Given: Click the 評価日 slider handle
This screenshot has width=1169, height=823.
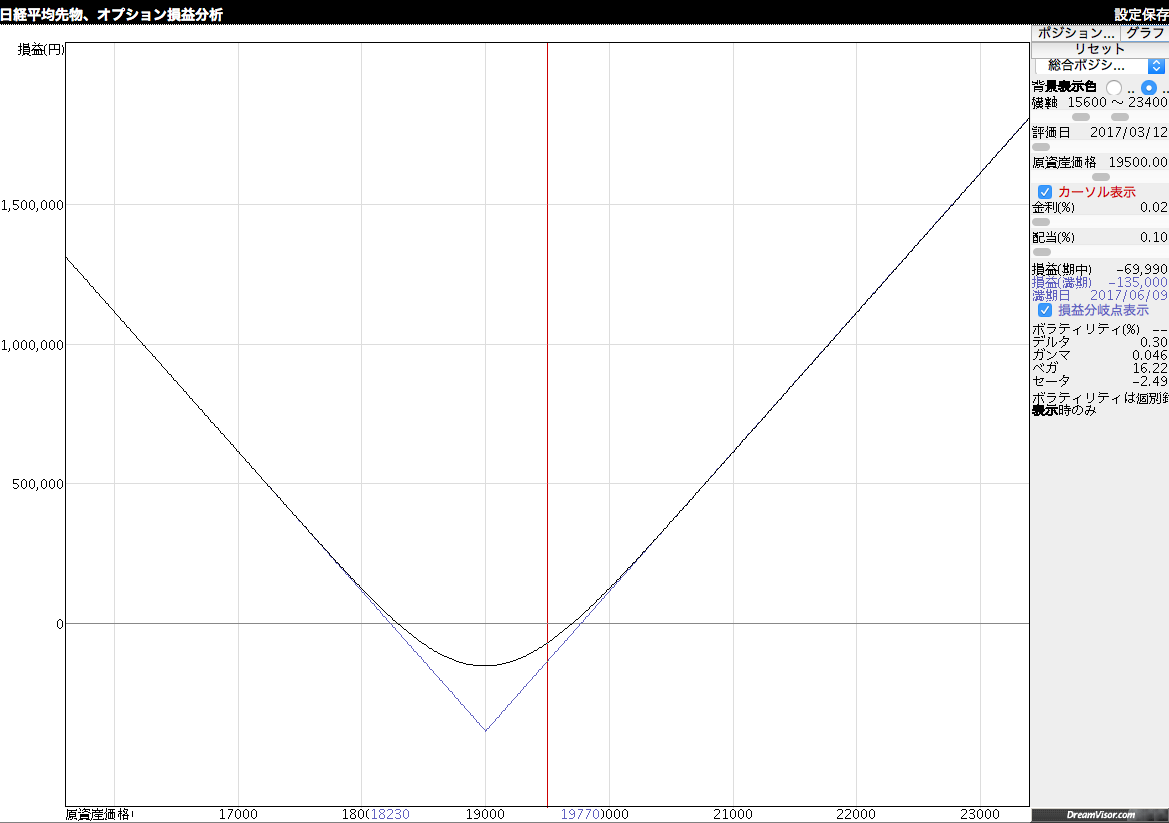Looking at the screenshot, I should (1041, 147).
